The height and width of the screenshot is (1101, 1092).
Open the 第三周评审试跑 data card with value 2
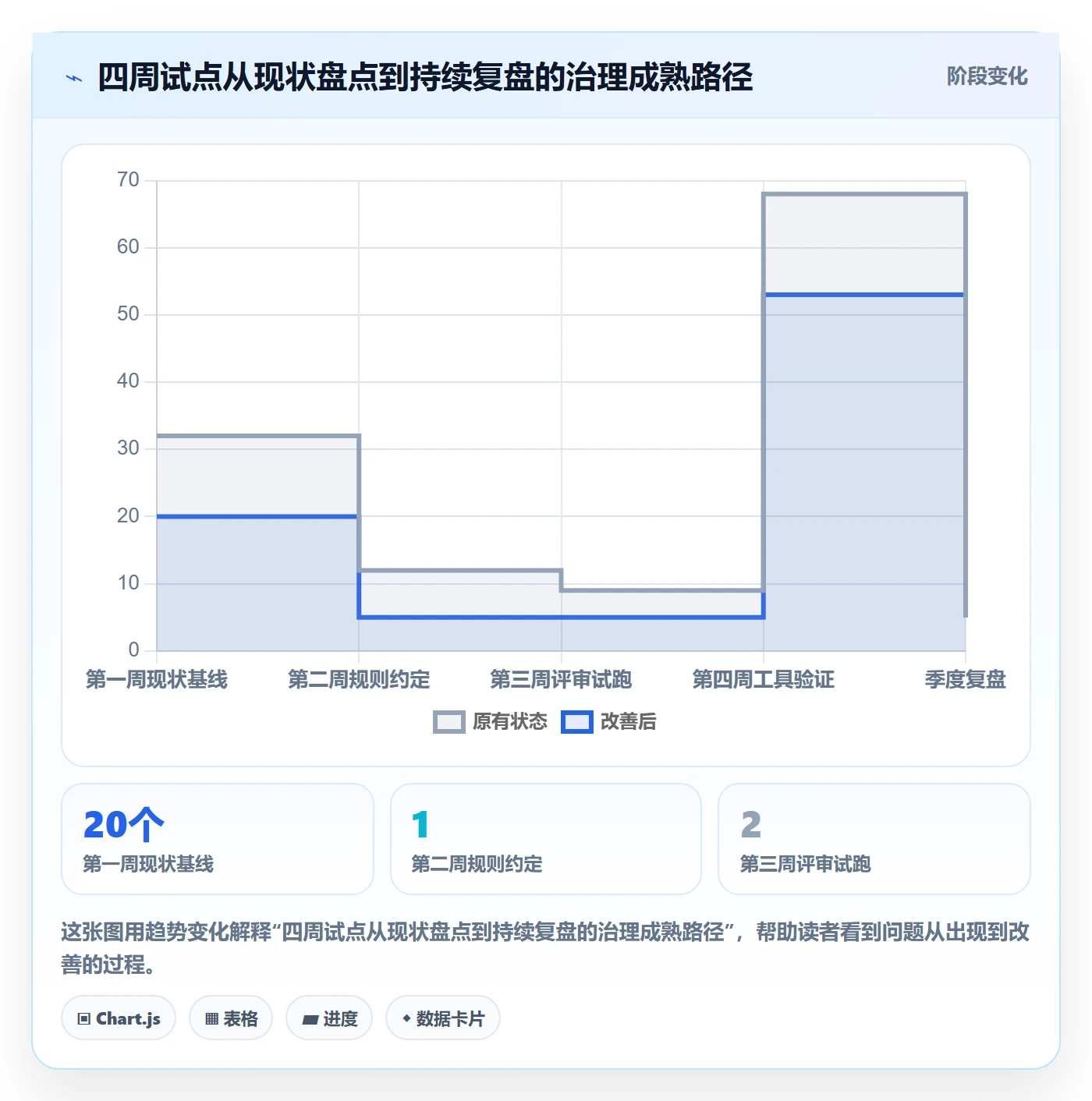tap(874, 839)
